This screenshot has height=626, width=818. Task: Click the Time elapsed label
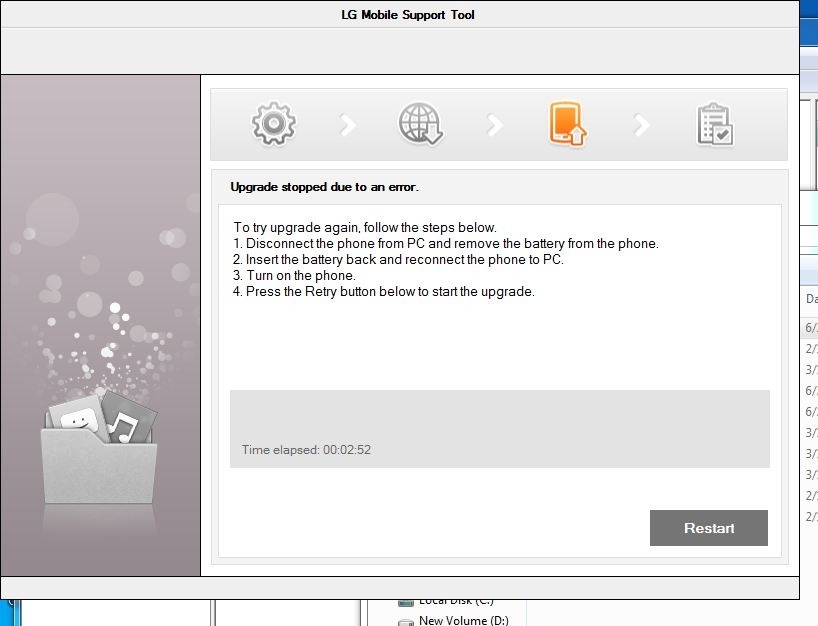pos(306,450)
